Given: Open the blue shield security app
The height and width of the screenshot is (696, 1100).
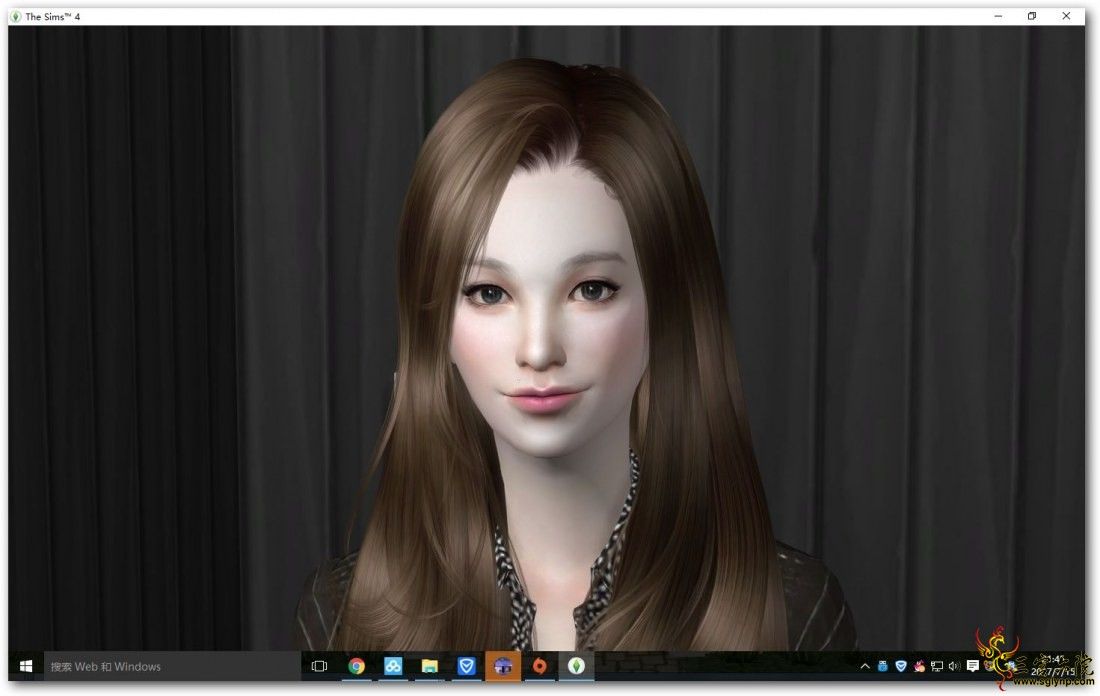Looking at the screenshot, I should coord(466,667).
